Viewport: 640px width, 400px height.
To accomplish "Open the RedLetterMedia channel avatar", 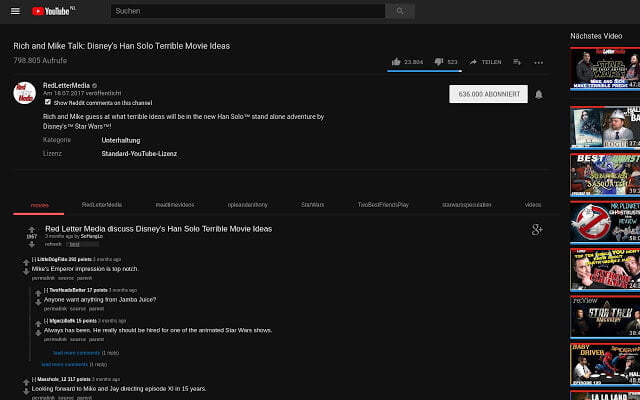I will coord(24,93).
